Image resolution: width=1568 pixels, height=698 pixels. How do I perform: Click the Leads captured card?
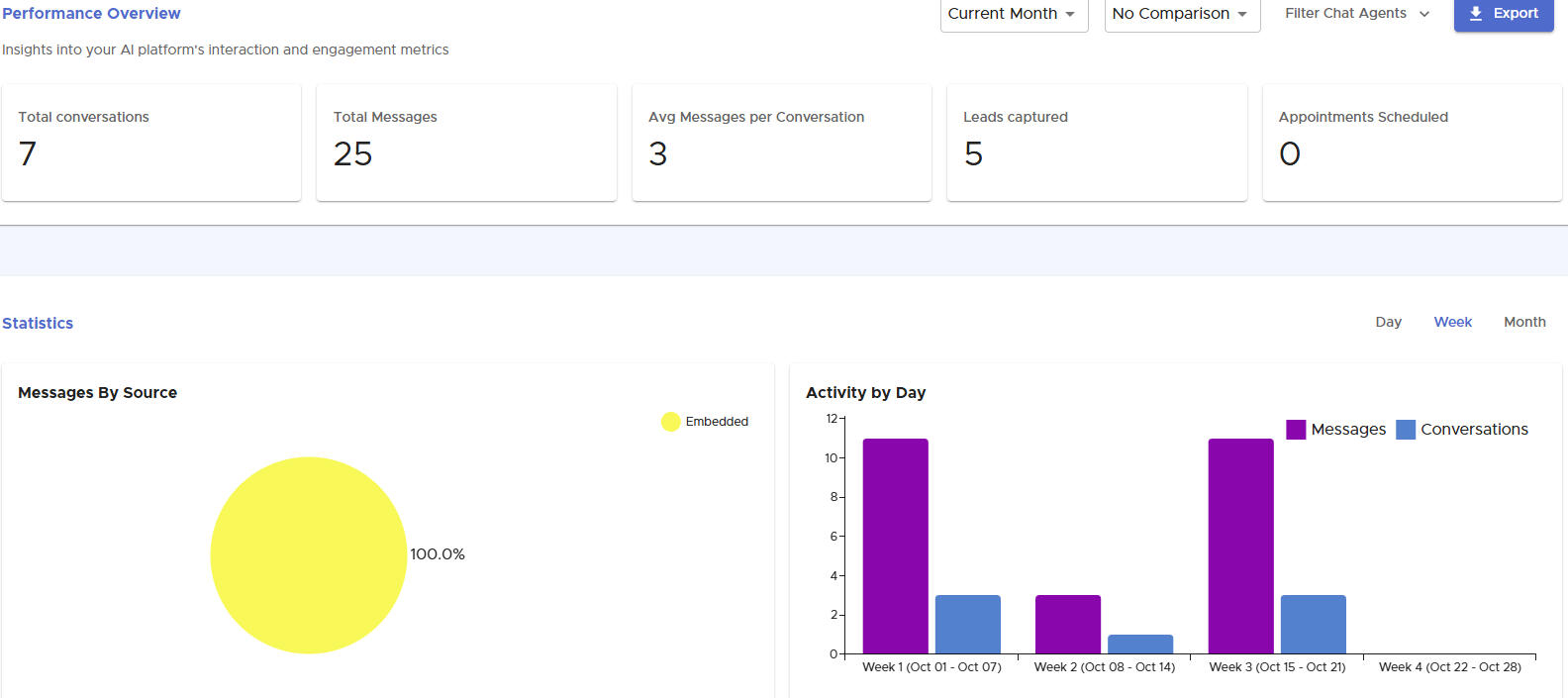[x=1096, y=143]
